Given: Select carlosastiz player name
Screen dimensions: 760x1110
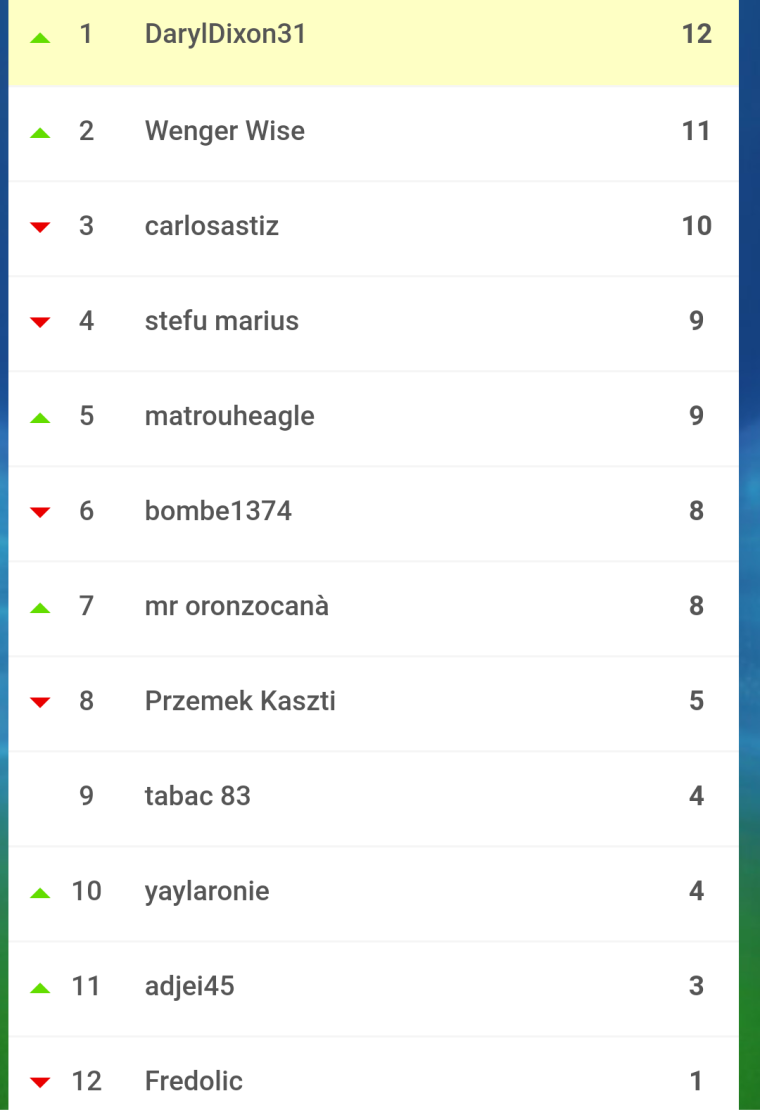Looking at the screenshot, I should coord(212,226).
